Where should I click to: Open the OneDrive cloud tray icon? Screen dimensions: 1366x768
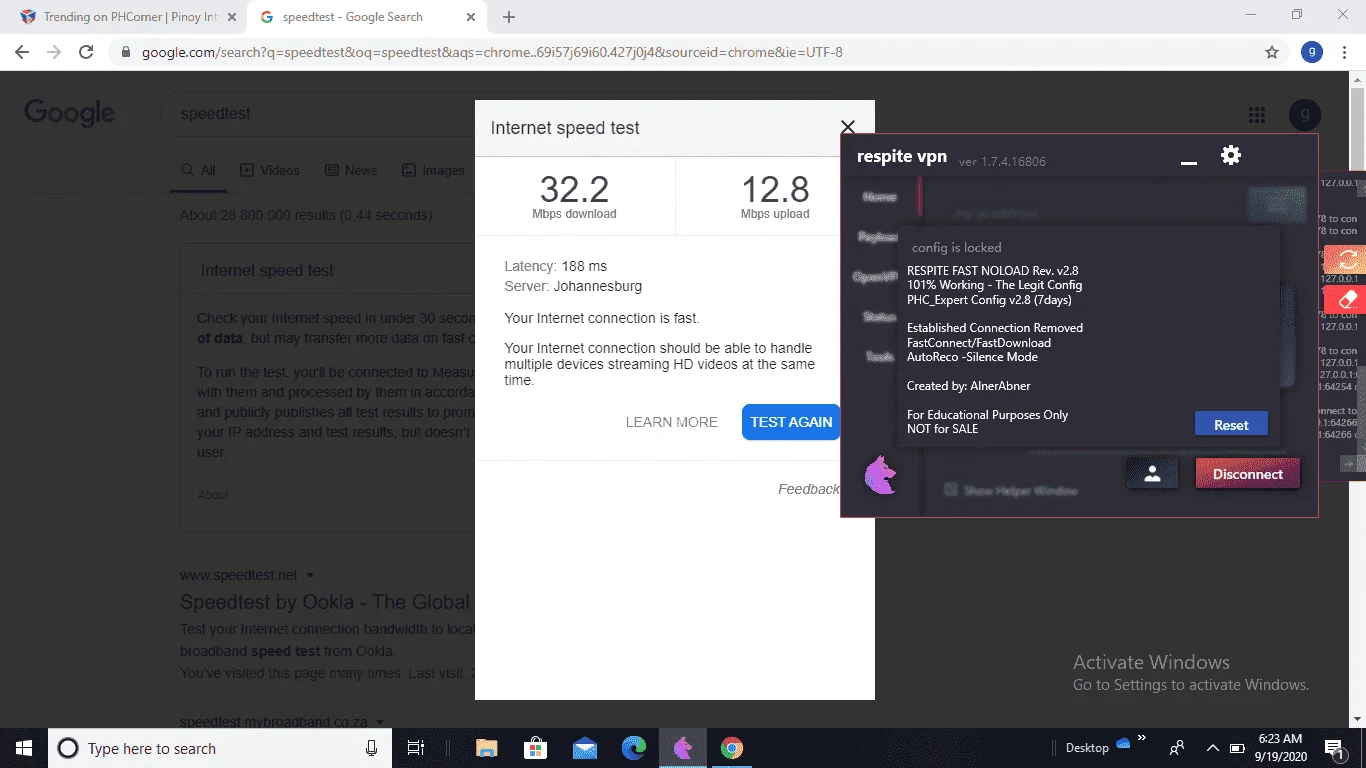coord(1123,743)
